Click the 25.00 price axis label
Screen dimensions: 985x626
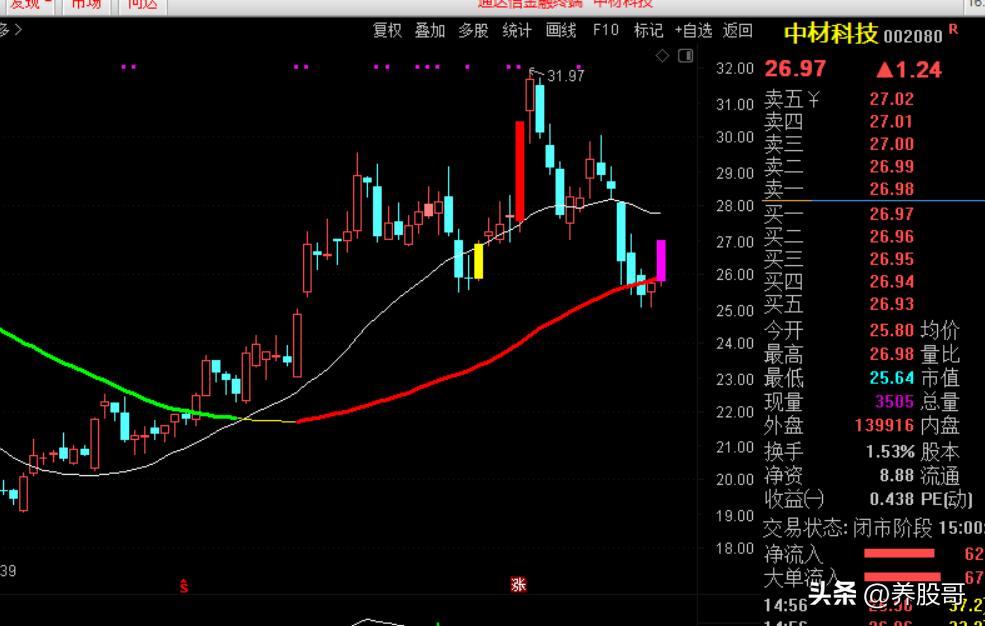tap(734, 311)
